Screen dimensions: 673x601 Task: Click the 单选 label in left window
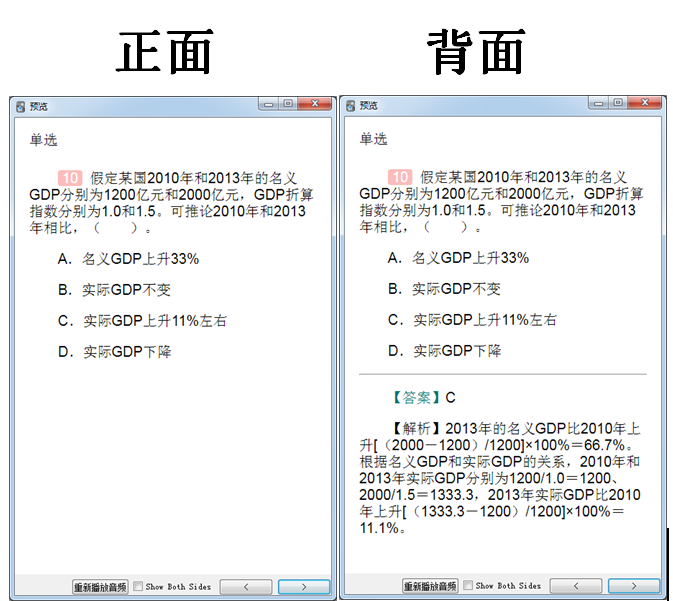(x=43, y=140)
